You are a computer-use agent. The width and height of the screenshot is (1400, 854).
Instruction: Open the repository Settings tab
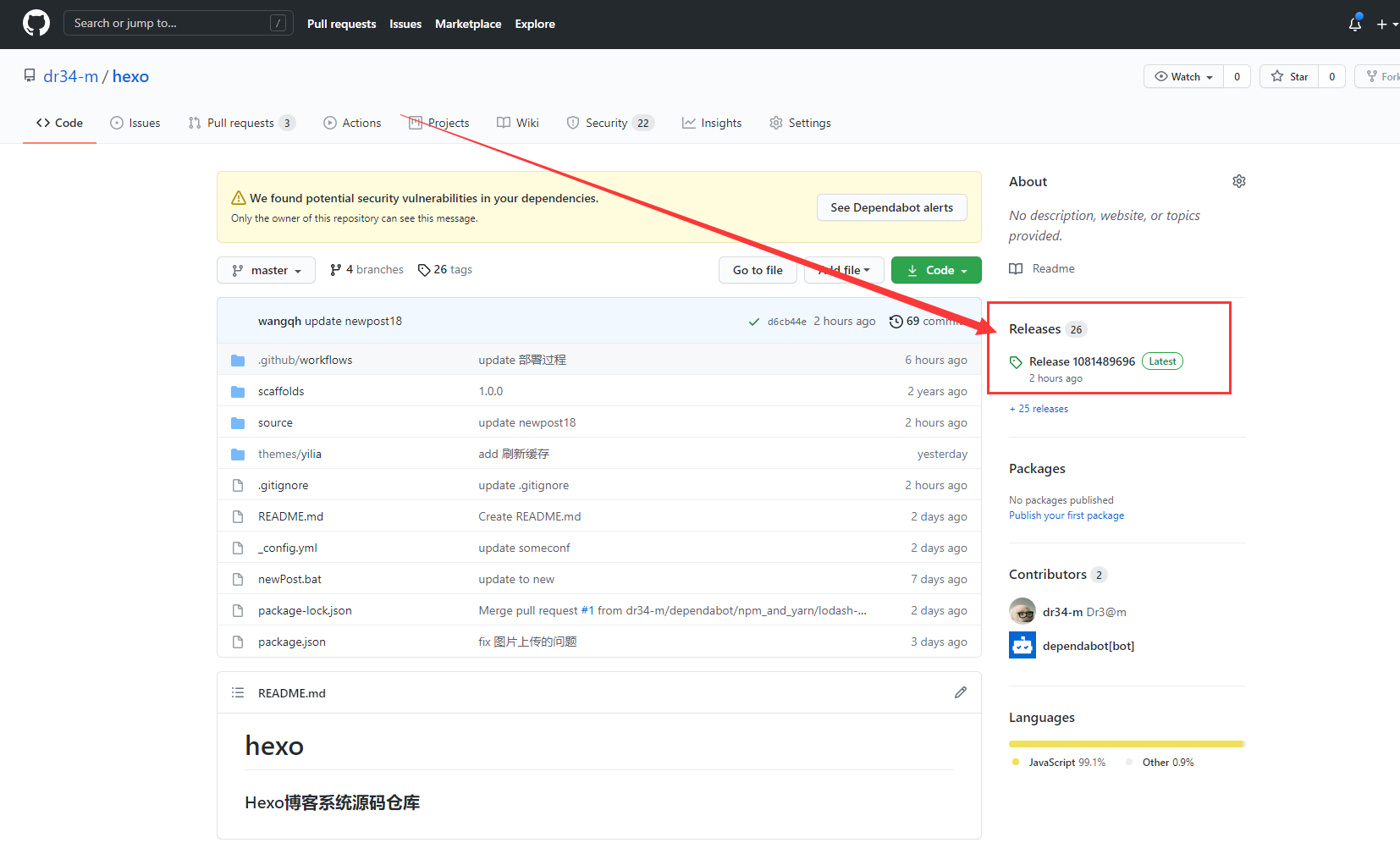pyautogui.click(x=800, y=123)
